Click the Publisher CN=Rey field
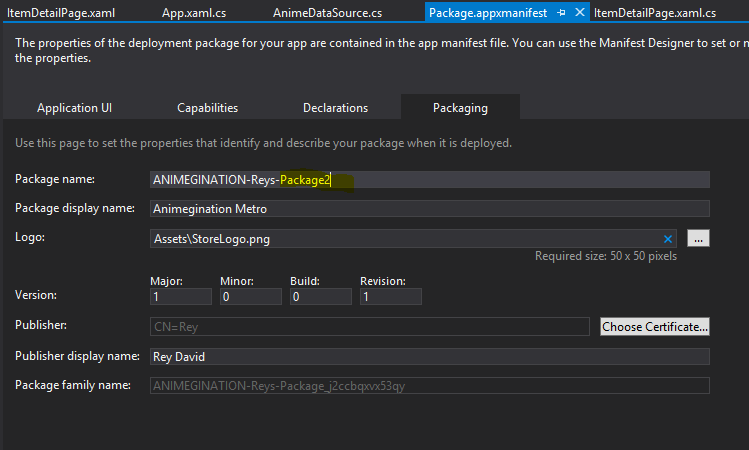This screenshot has width=749, height=450. [370, 327]
